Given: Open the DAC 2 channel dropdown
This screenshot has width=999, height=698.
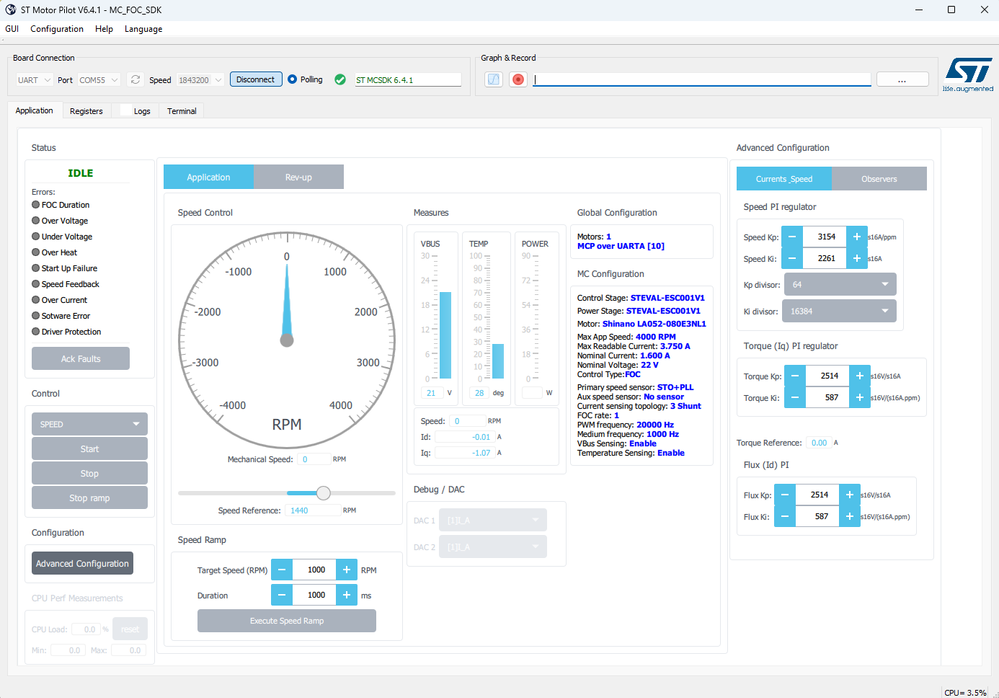Looking at the screenshot, I should tap(492, 547).
